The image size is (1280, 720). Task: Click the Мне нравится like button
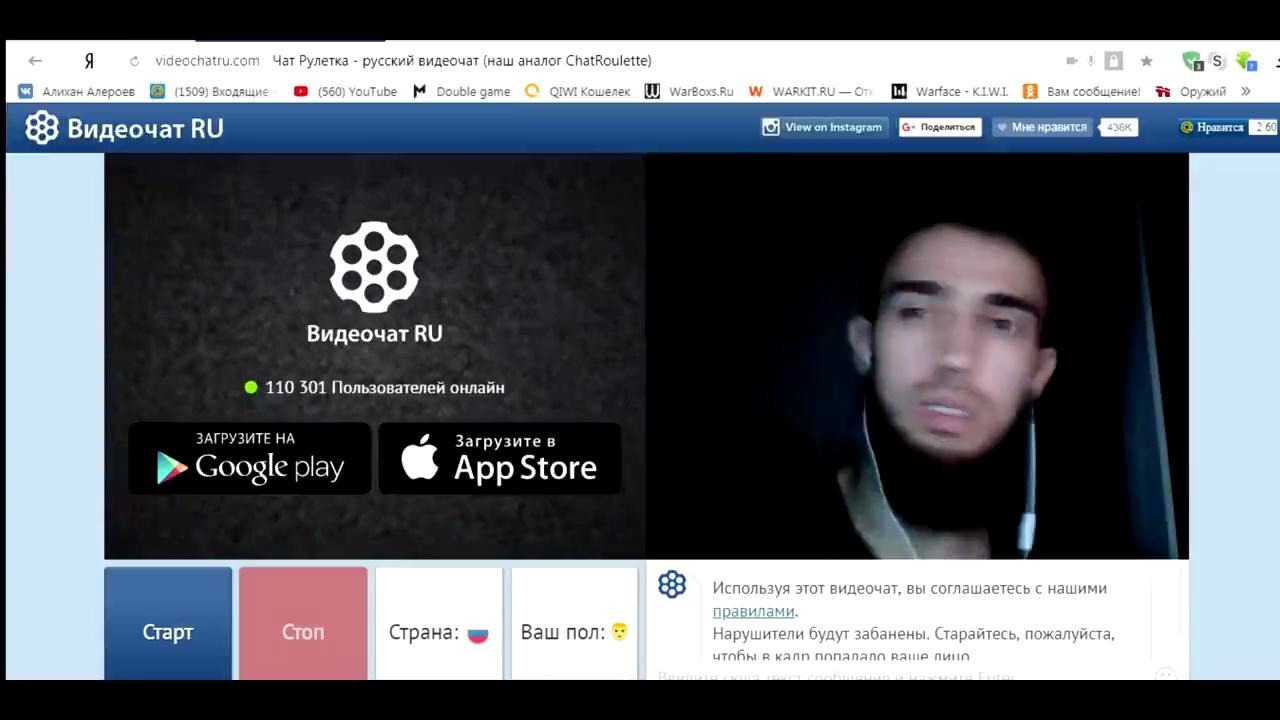click(x=1040, y=127)
